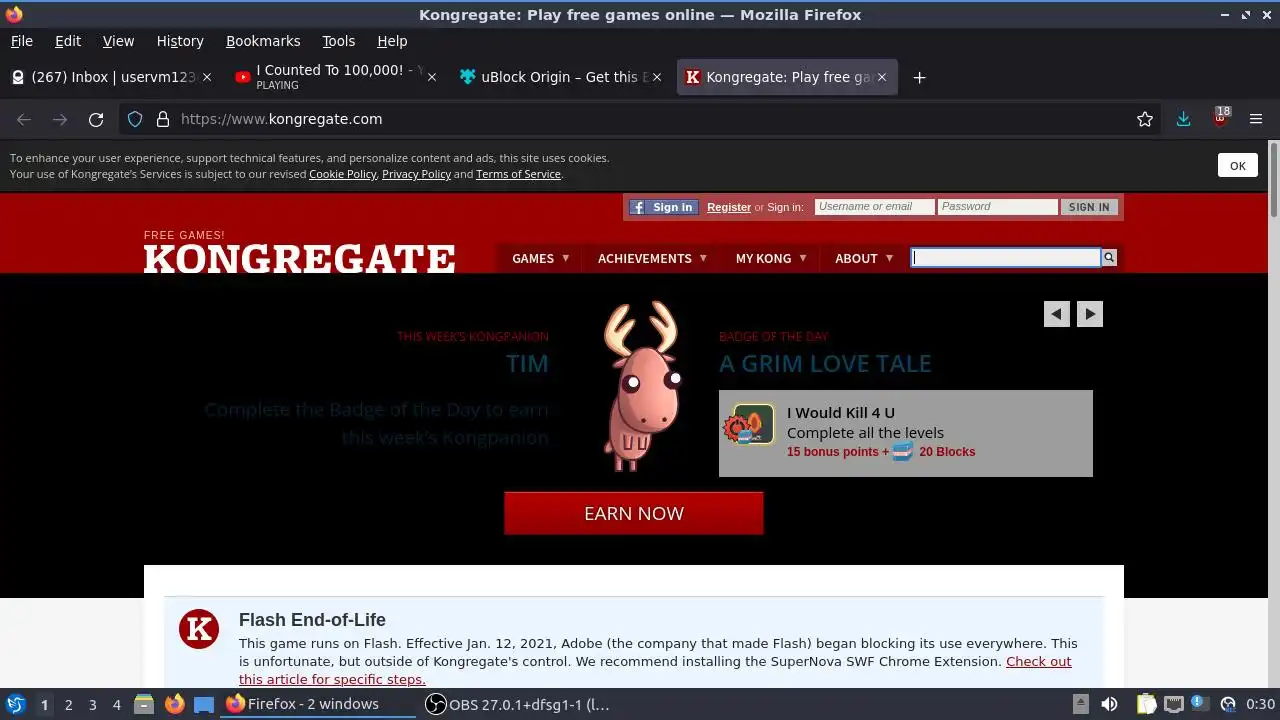The height and width of the screenshot is (720, 1280).
Task: Open the Firefox downloads panel
Action: coord(1183,119)
